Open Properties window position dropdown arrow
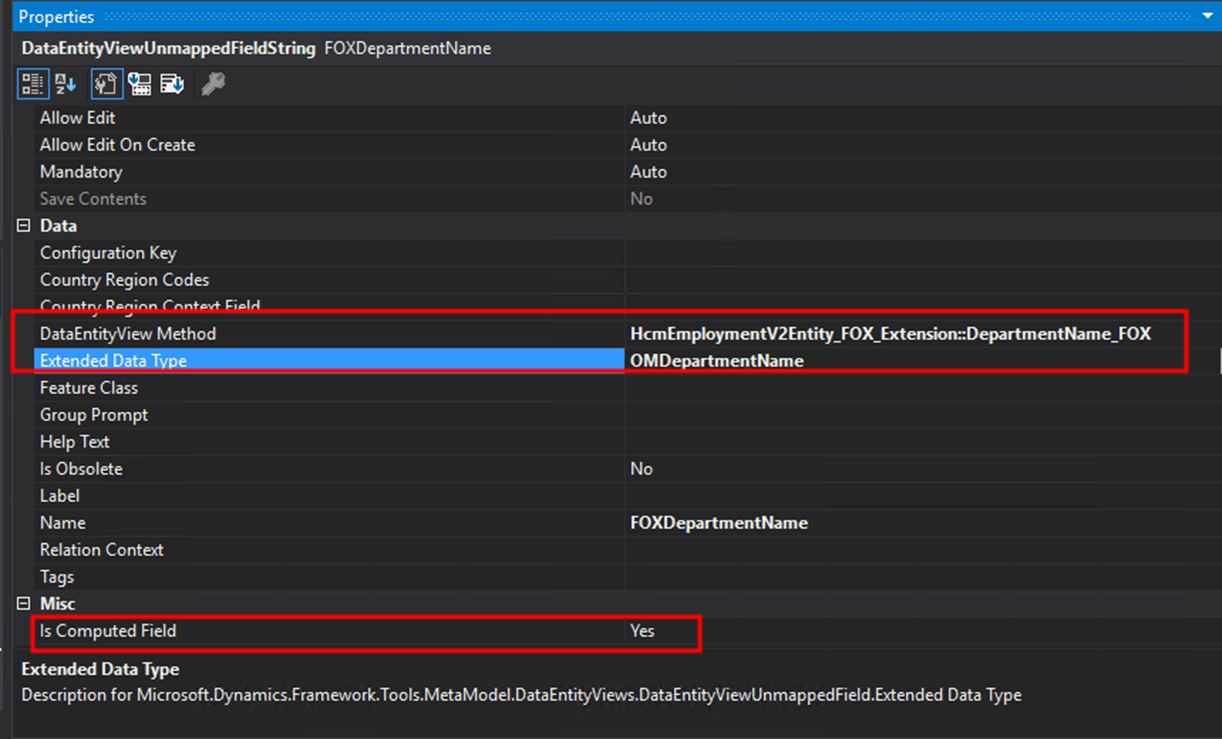The width and height of the screenshot is (1222, 739). (x=1207, y=17)
